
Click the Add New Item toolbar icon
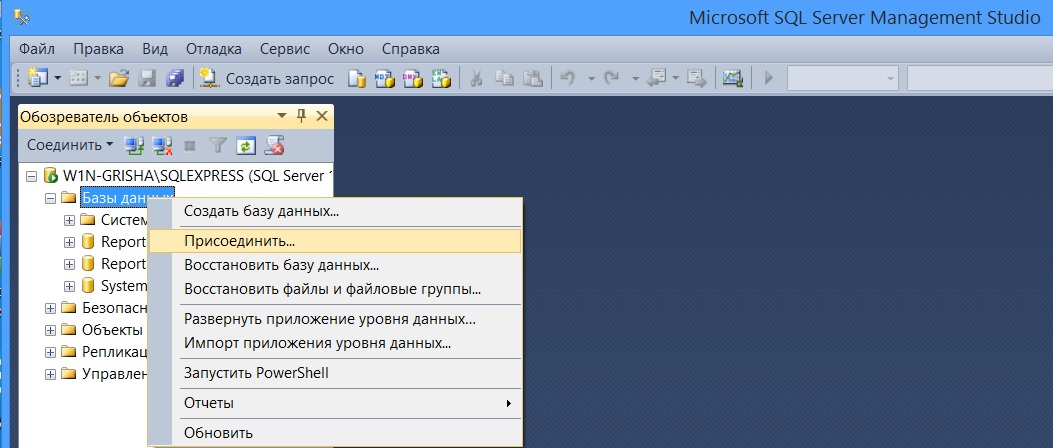pos(79,79)
